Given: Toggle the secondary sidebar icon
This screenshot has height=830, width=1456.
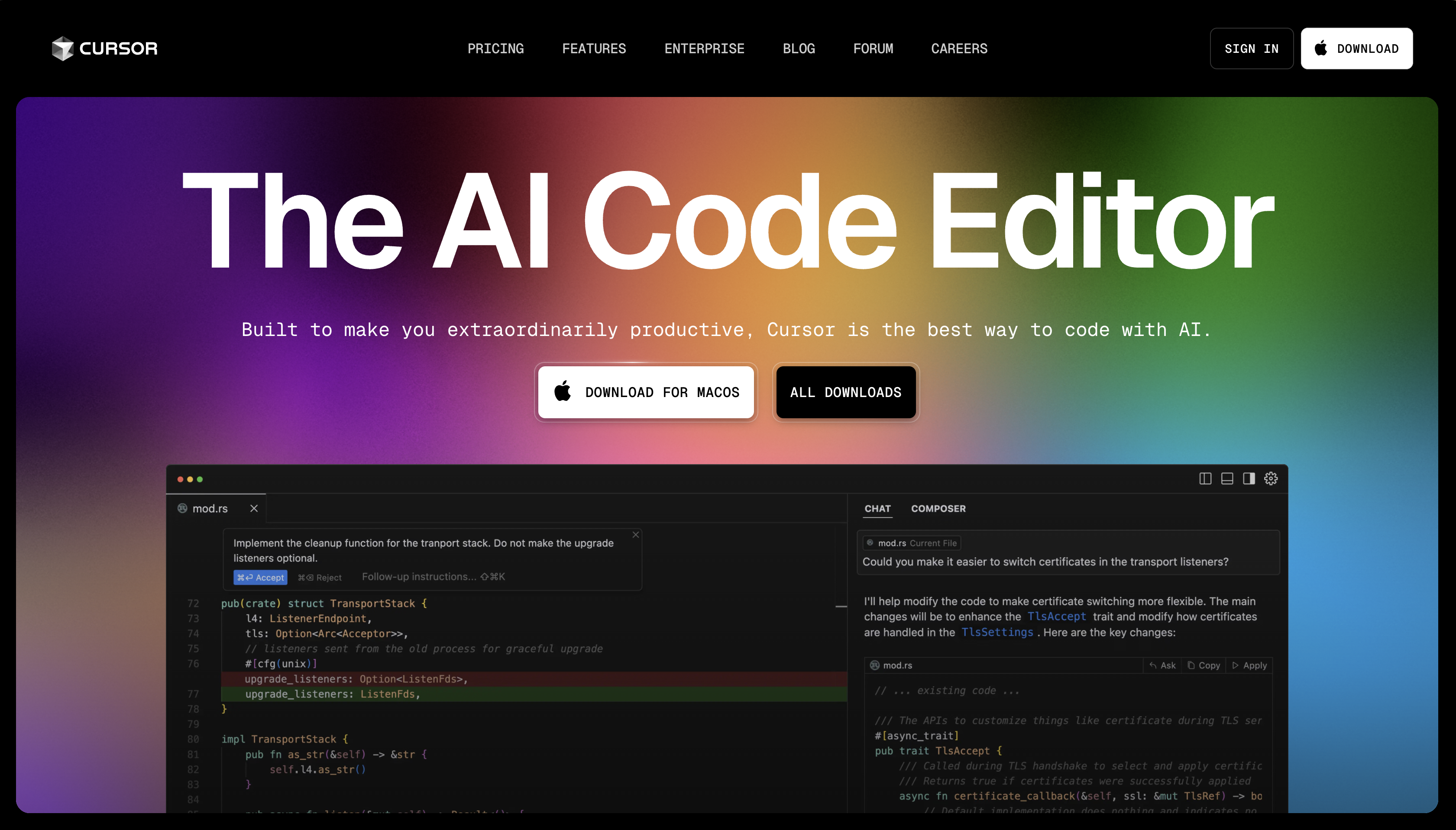Looking at the screenshot, I should pyautogui.click(x=1249, y=479).
